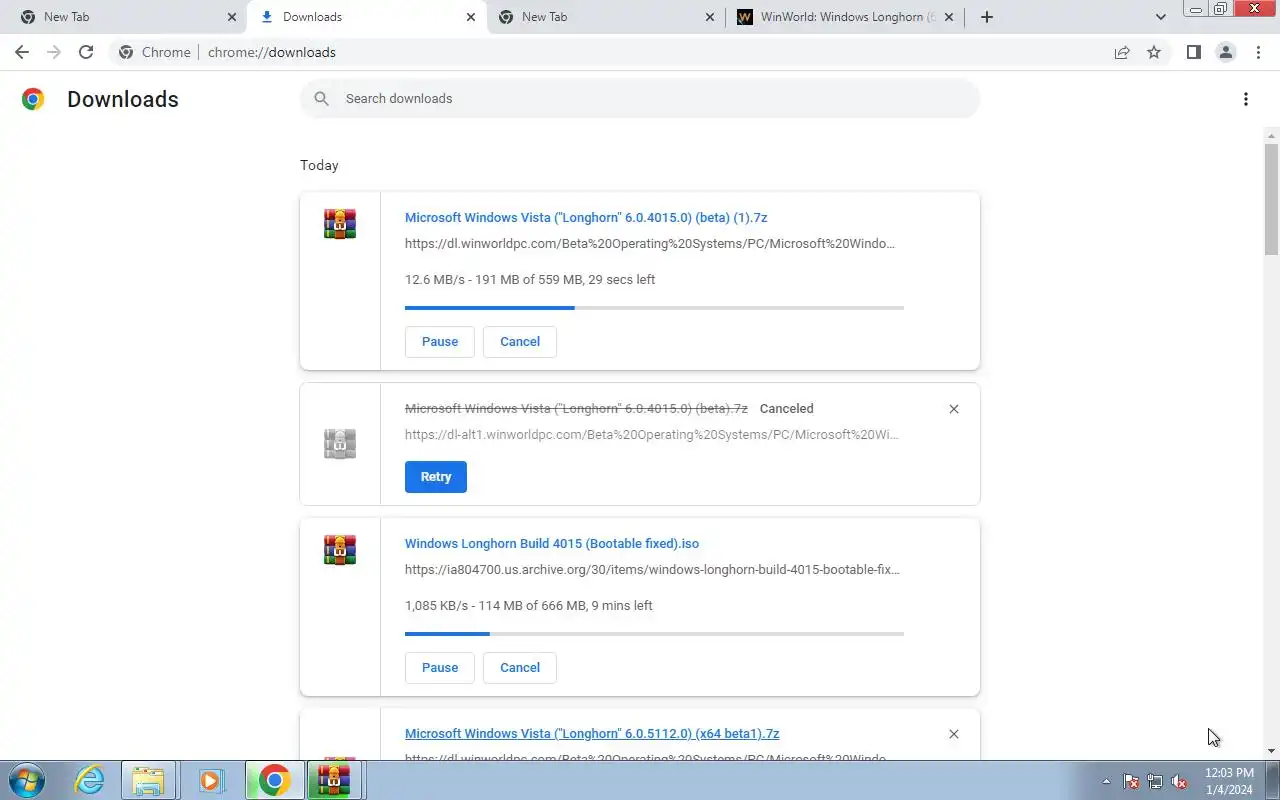Open the tab search dropdown arrow

pyautogui.click(x=1160, y=17)
